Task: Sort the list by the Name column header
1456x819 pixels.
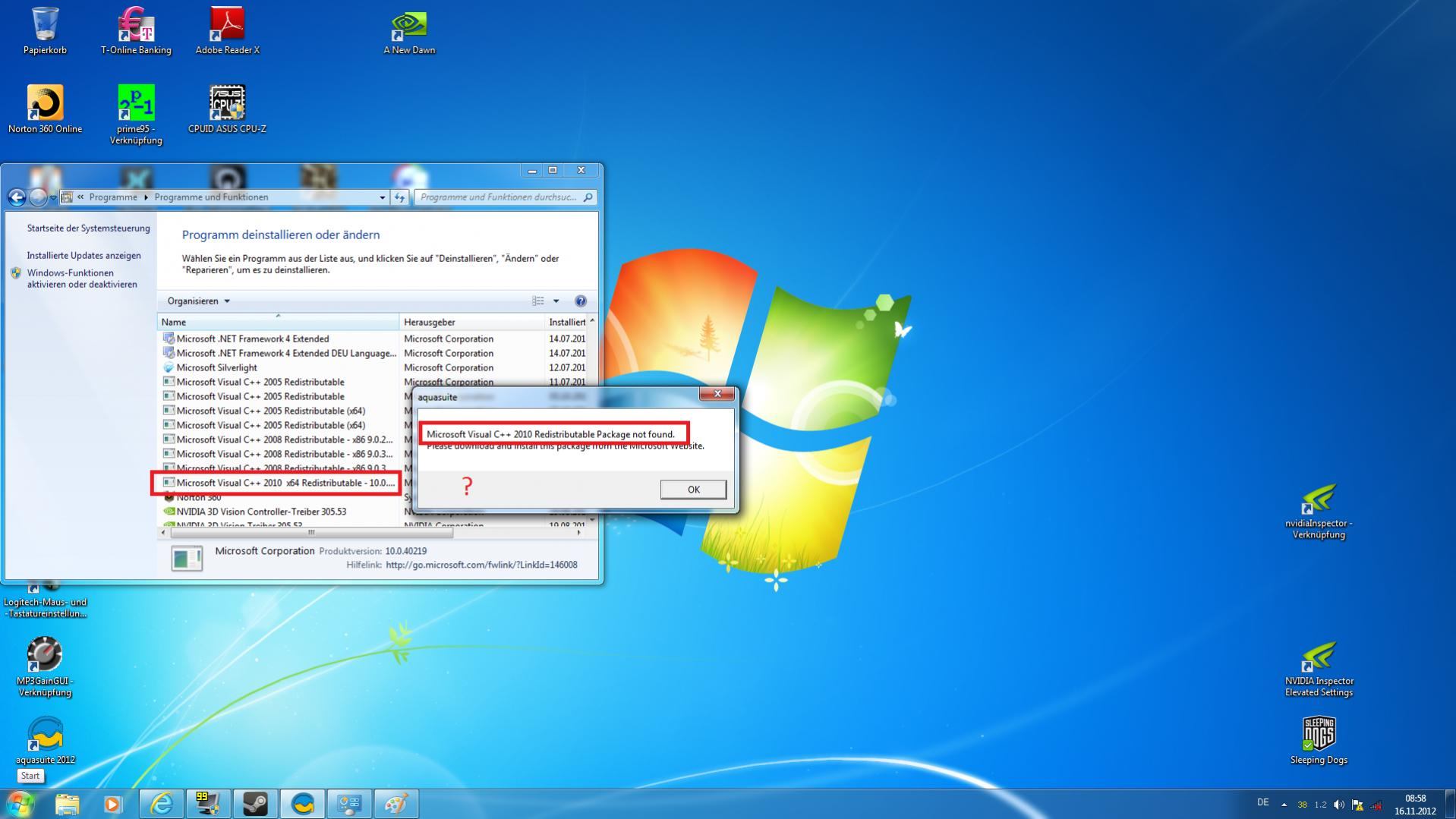Action: pyautogui.click(x=278, y=322)
